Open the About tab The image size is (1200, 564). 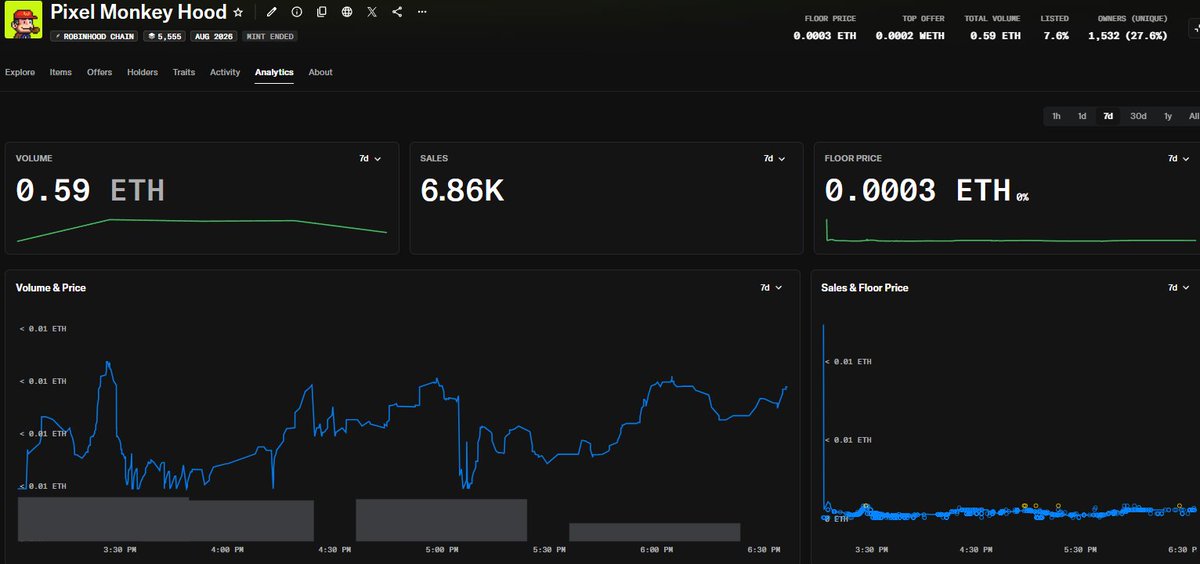tap(320, 72)
